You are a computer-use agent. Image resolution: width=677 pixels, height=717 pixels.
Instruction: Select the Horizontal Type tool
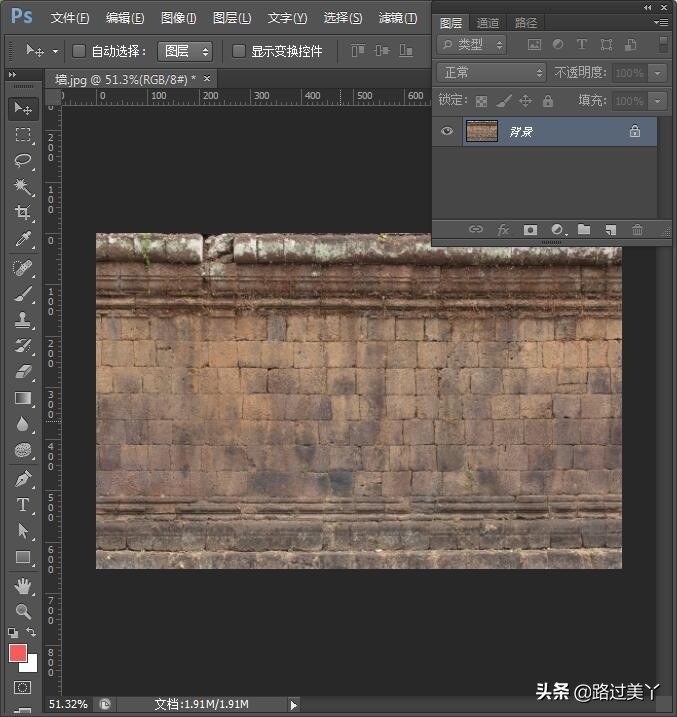point(23,505)
